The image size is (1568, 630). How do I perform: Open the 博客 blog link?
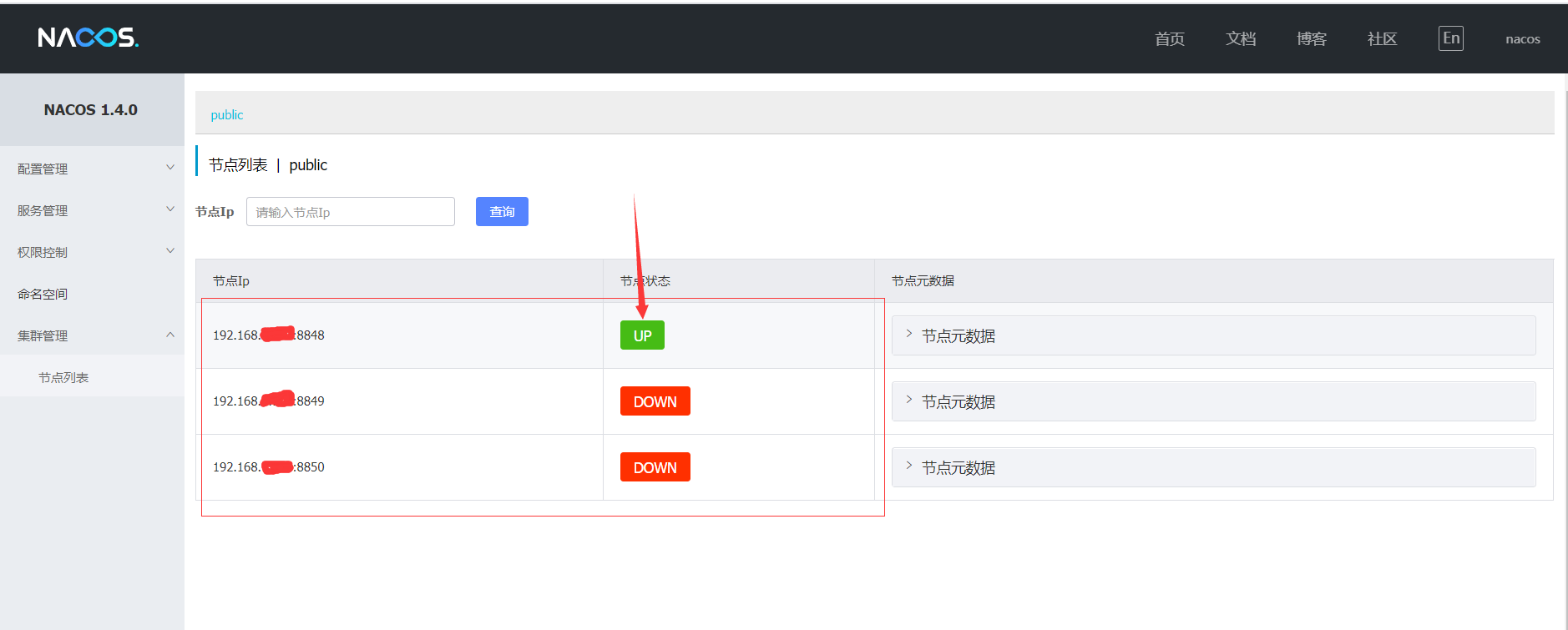pyautogui.click(x=1312, y=39)
